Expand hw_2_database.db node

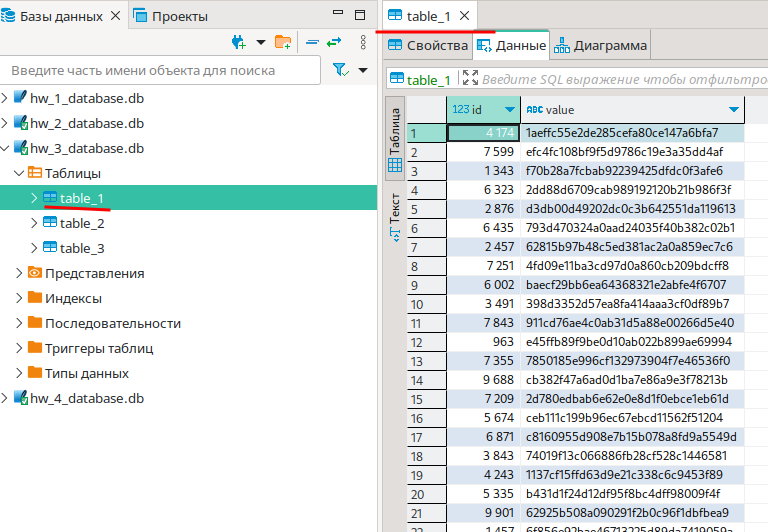tap(4, 123)
